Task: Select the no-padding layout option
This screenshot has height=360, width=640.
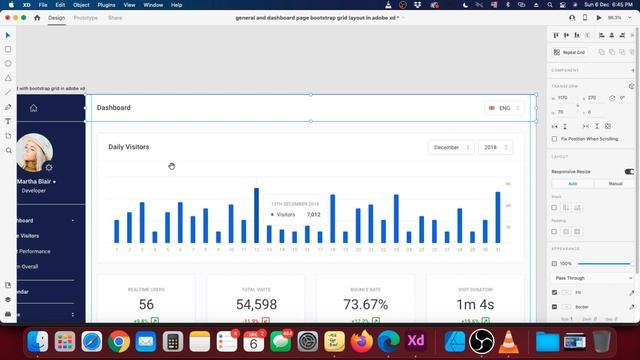Action: click(x=554, y=231)
